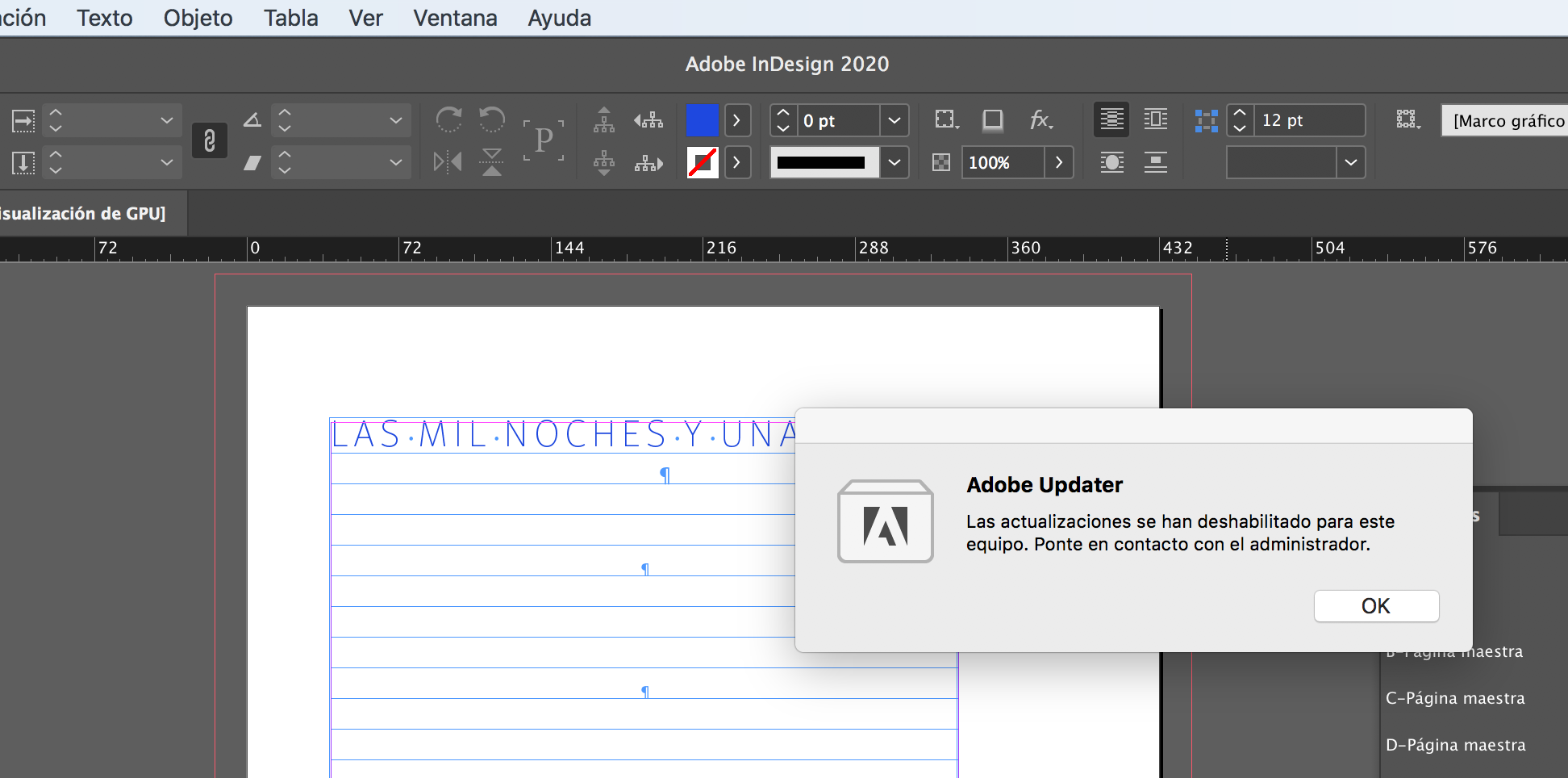
Task: Open the Ventana menu
Action: (455, 18)
